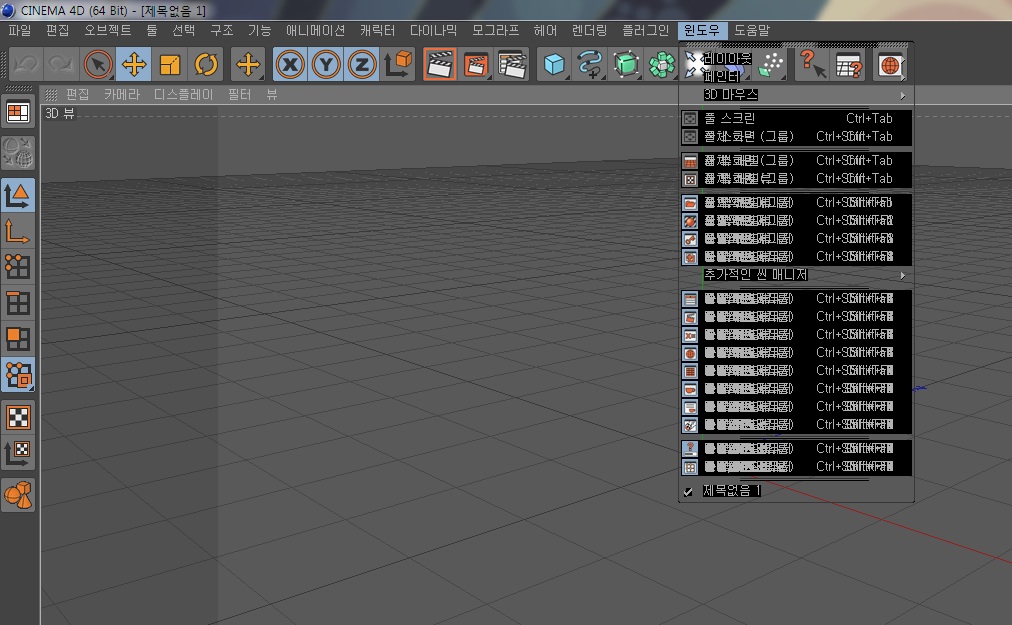Open the 다이나믹 menu
The height and width of the screenshot is (625, 1012).
pos(433,30)
